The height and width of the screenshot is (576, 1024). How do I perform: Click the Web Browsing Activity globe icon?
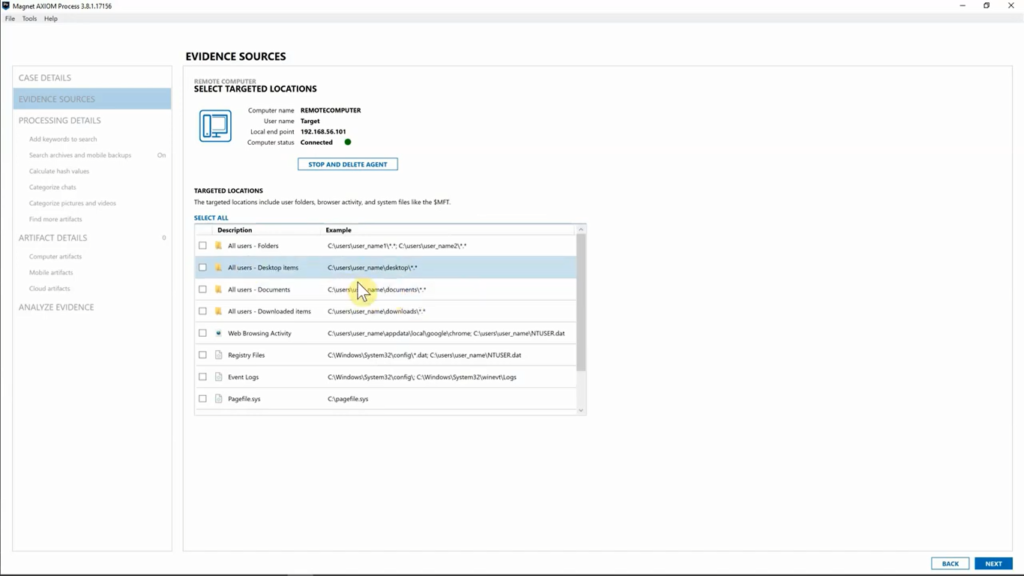(x=218, y=333)
